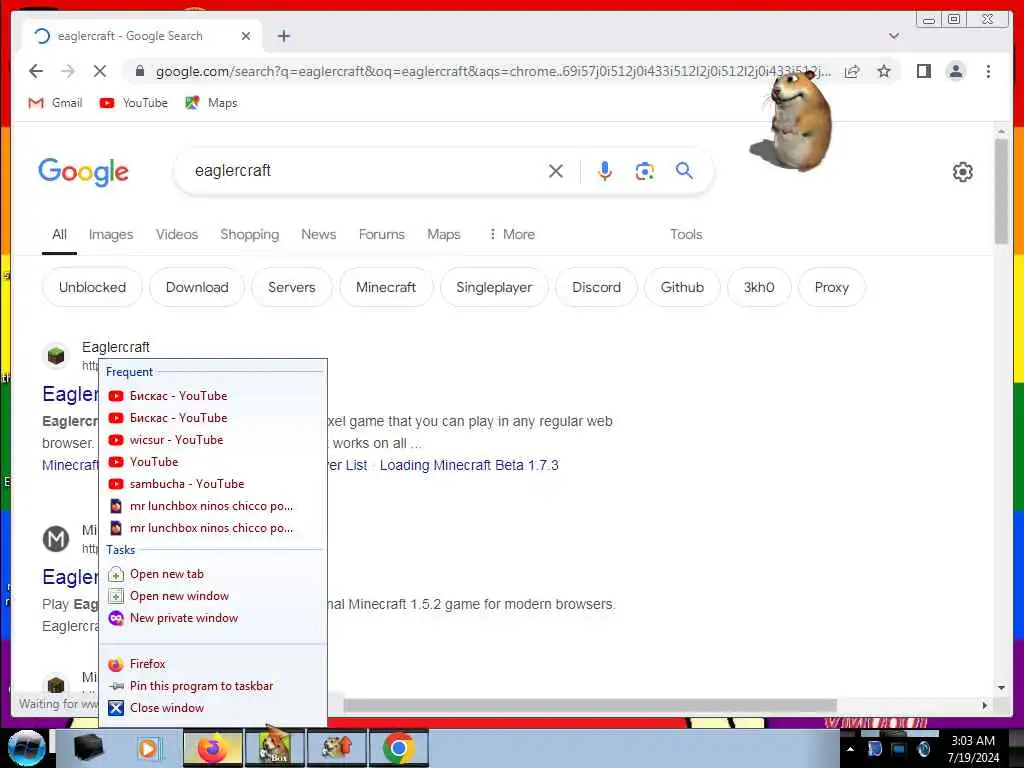Open search Tools options
This screenshot has height=768, width=1024.
686,234
